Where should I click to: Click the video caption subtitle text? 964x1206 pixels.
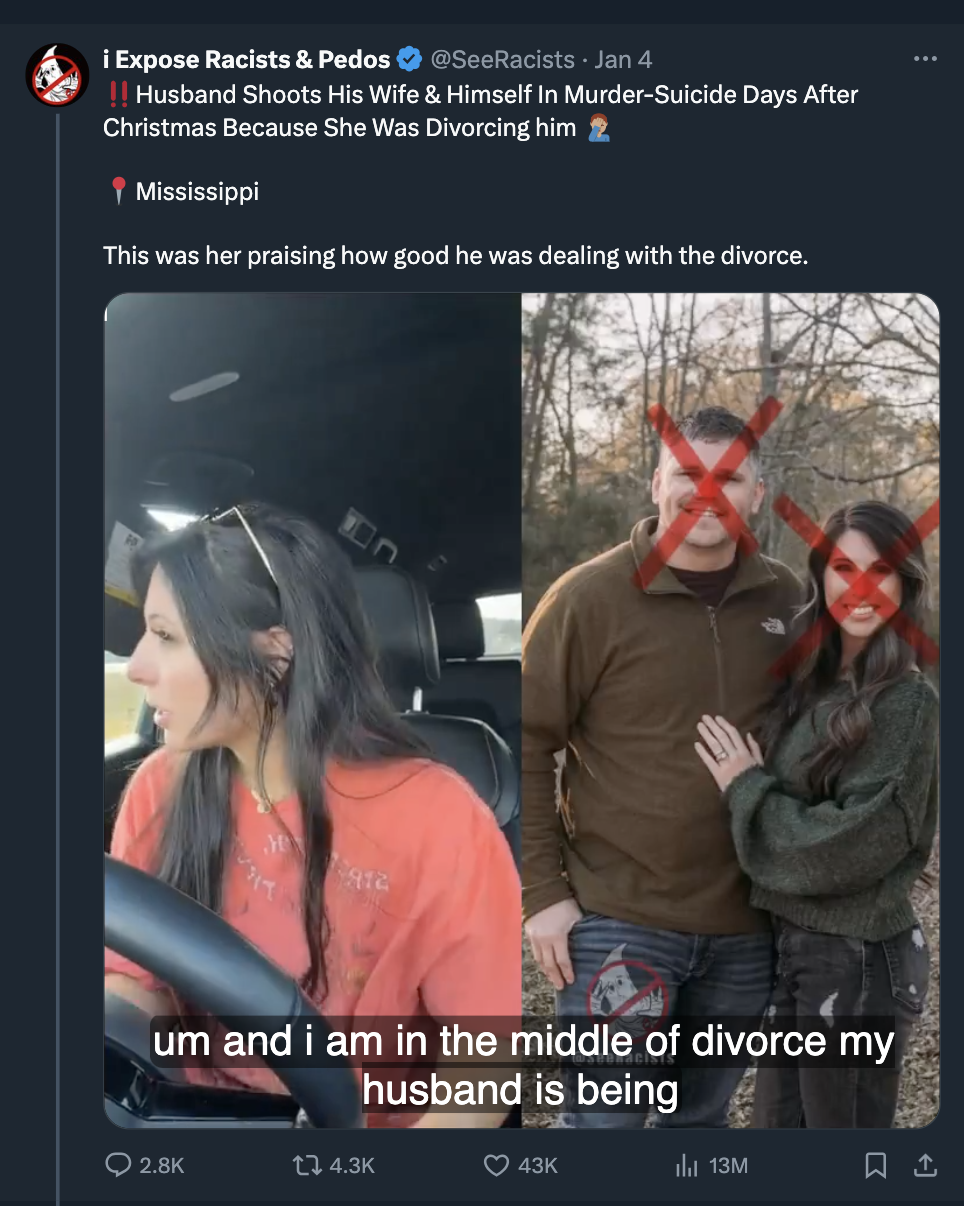(x=522, y=1065)
